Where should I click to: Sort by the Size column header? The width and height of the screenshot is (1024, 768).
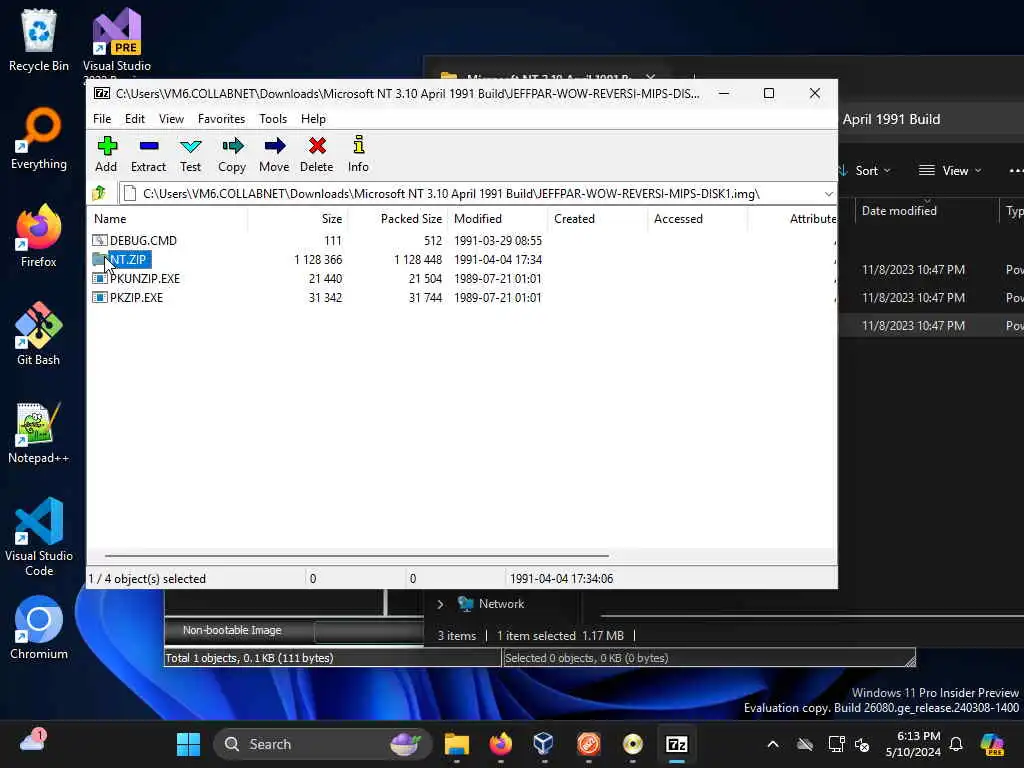(297, 219)
